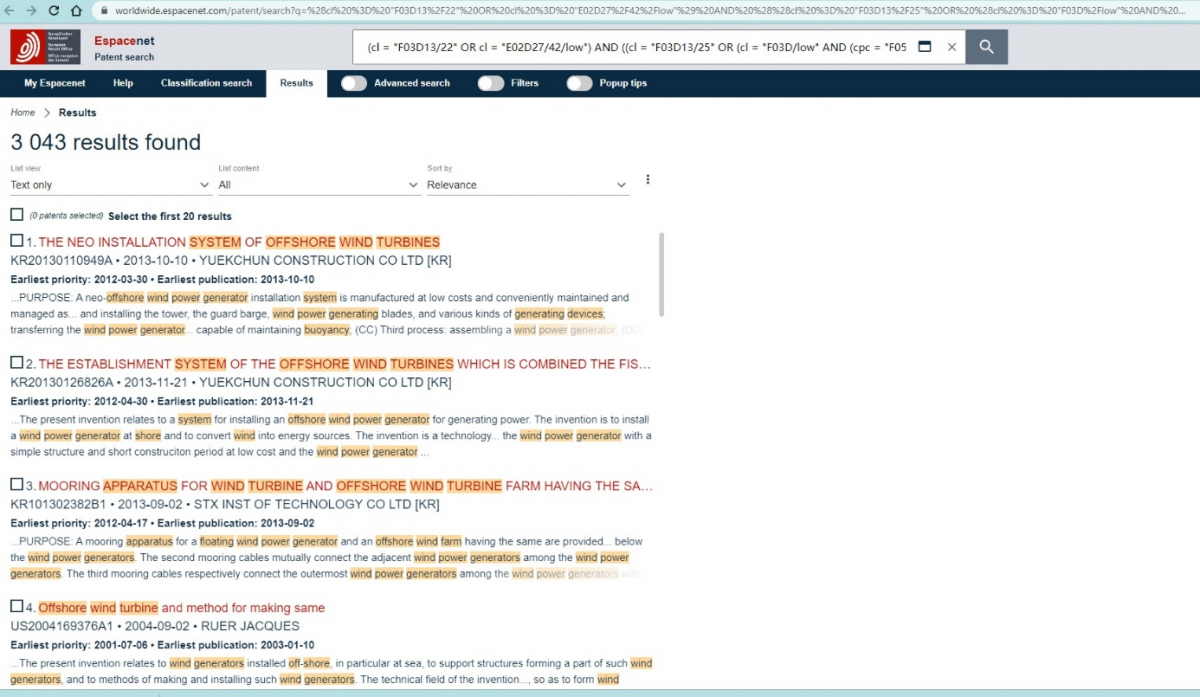
Task: Click the Home breadcrumb link
Action: point(22,113)
